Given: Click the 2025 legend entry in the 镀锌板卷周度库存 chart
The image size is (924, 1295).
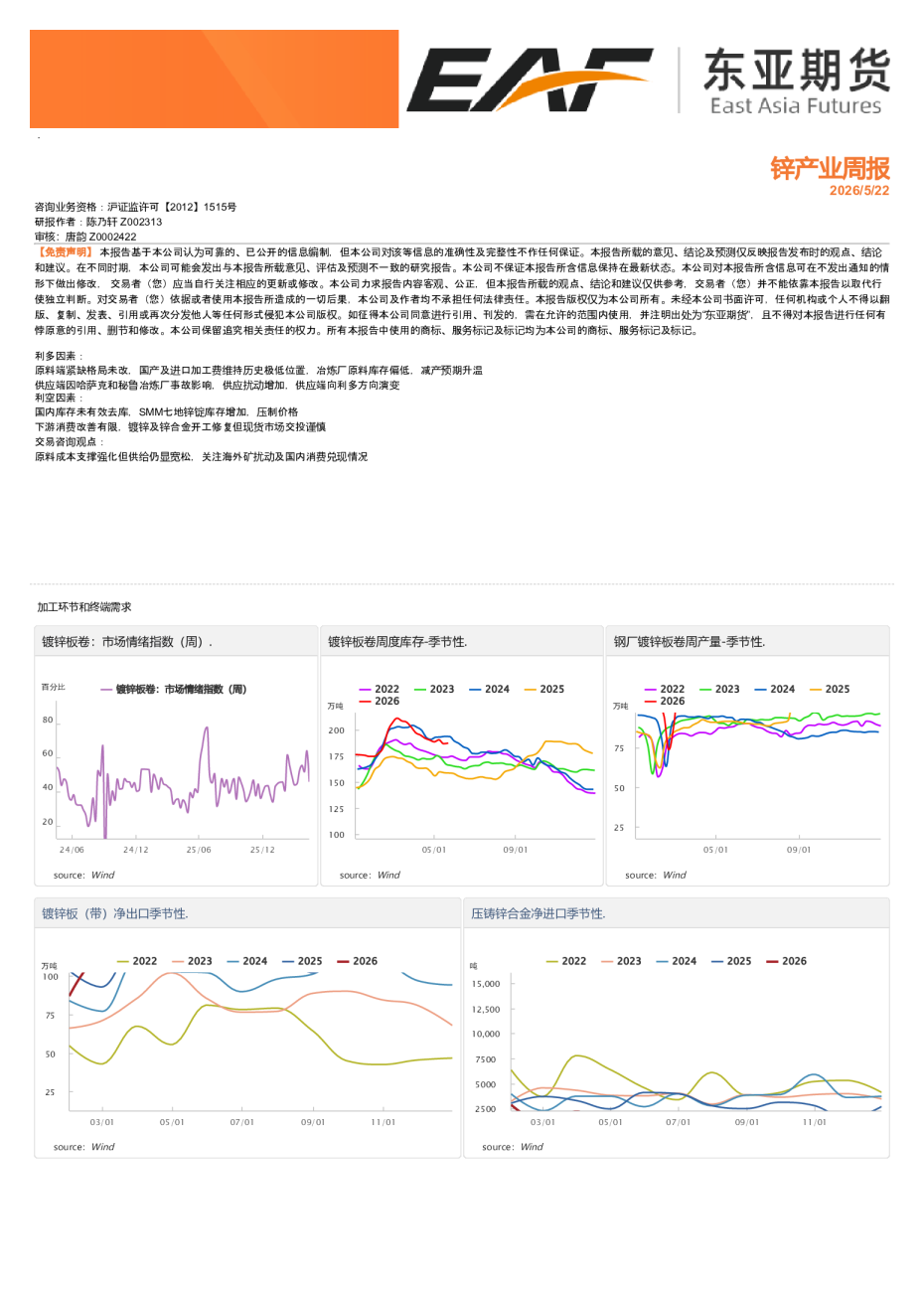Looking at the screenshot, I should point(544,689).
